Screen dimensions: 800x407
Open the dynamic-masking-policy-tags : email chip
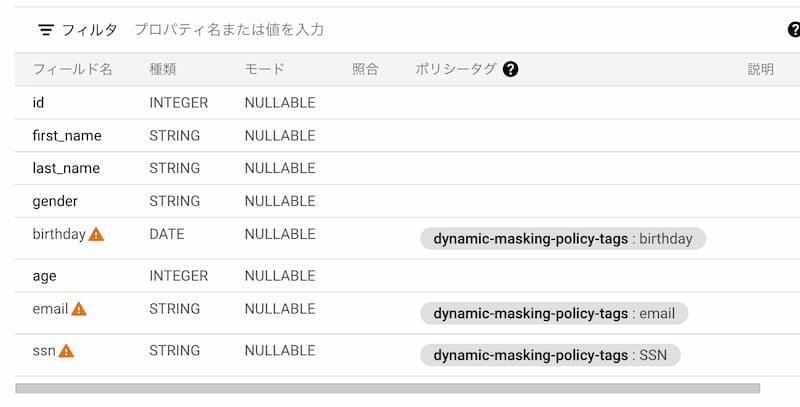pos(554,313)
